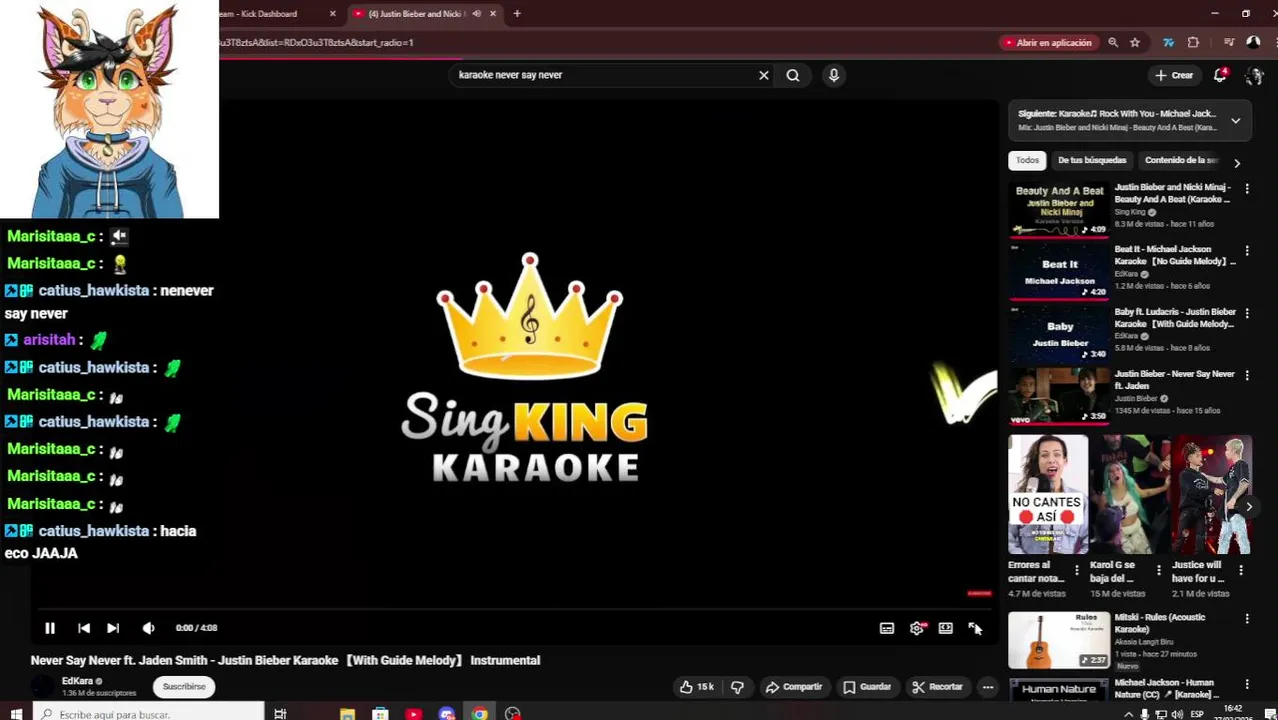Open options for Beat It karaoke video
The width and height of the screenshot is (1278, 720).
tap(1247, 250)
